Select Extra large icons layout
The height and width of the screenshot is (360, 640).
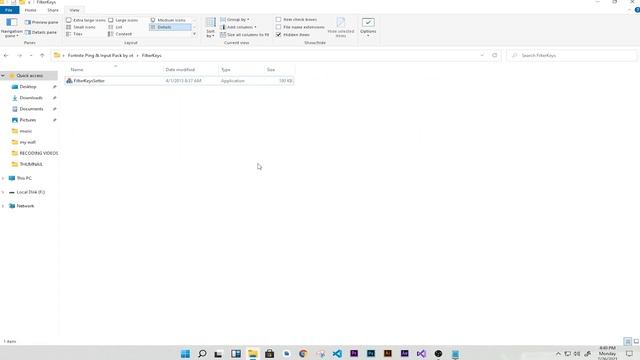click(86, 20)
